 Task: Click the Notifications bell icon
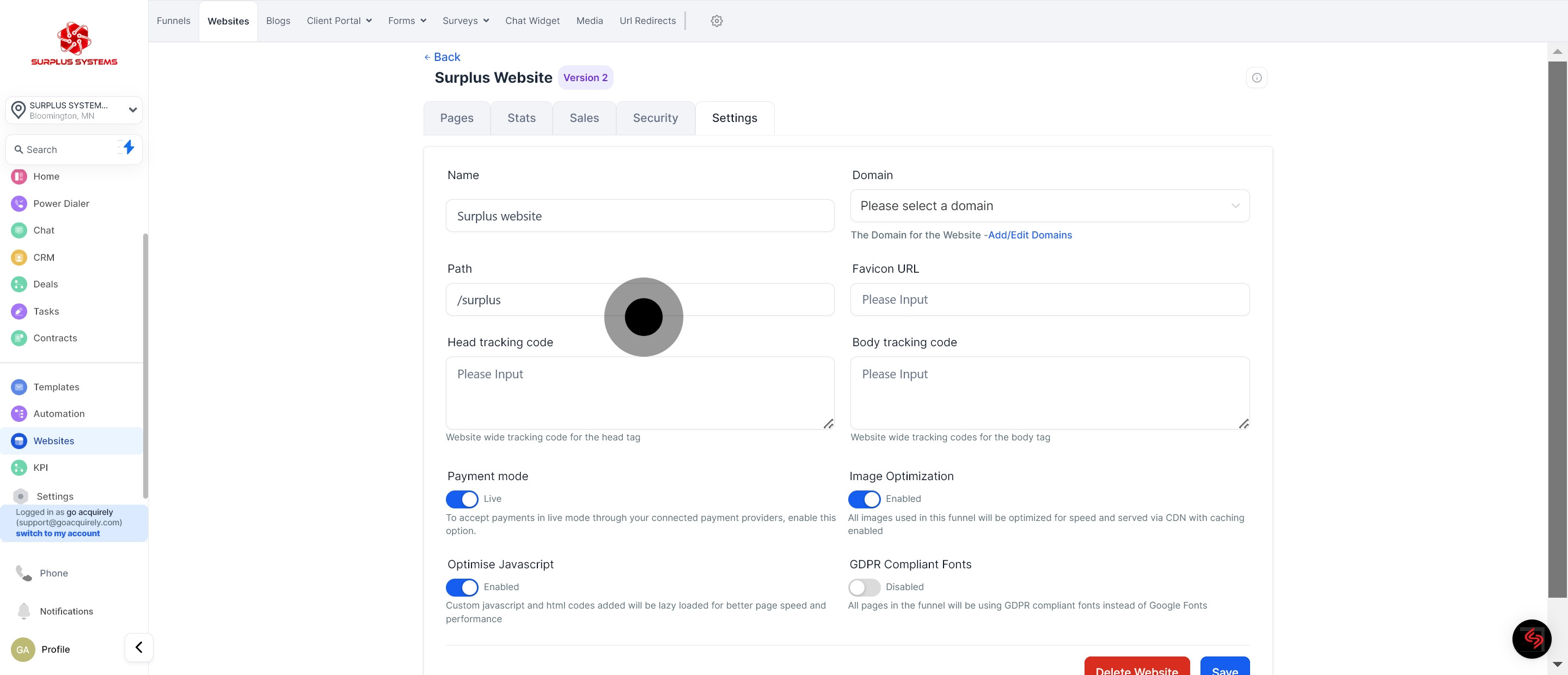pyautogui.click(x=24, y=610)
